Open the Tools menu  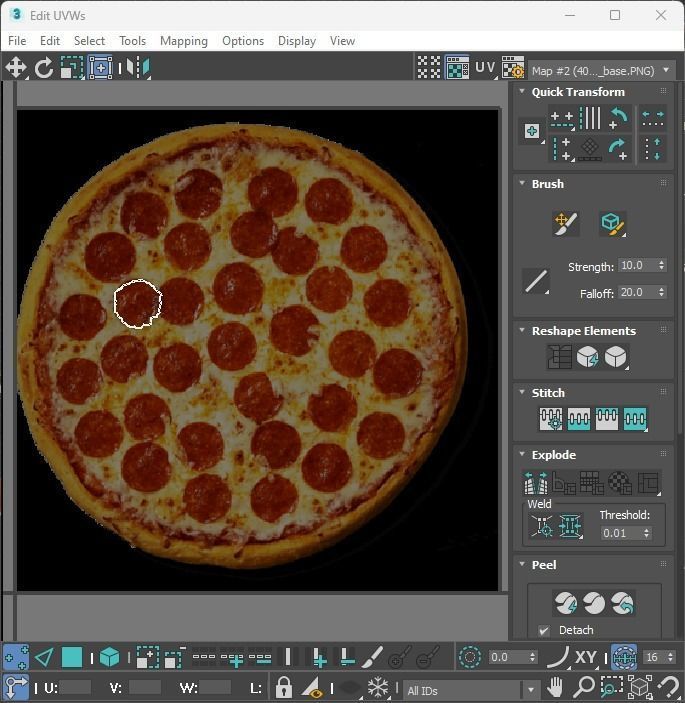(132, 41)
